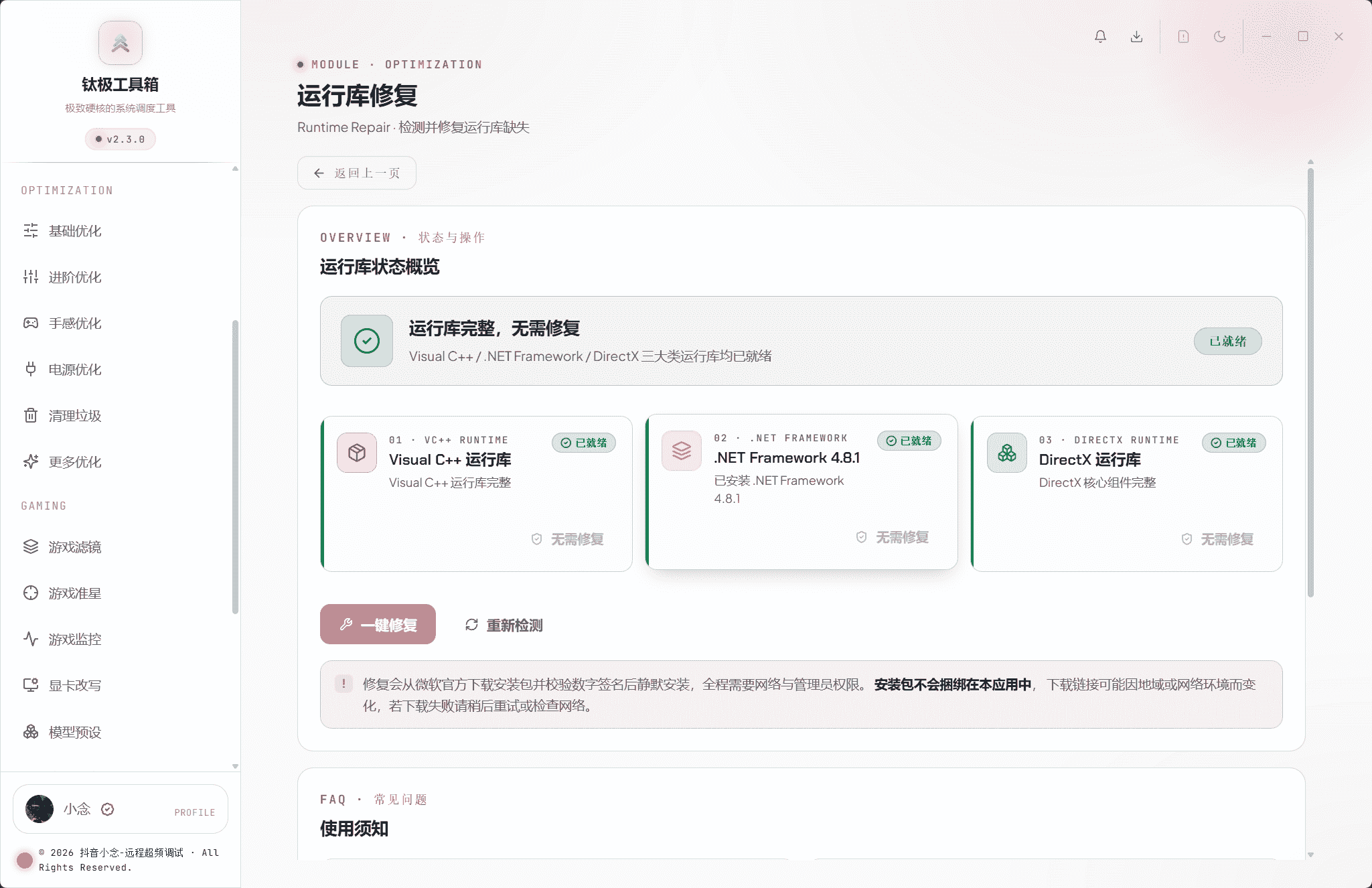Click 无需修复 on DirectX card
The width and height of the screenshot is (1372, 888).
coord(1217,539)
